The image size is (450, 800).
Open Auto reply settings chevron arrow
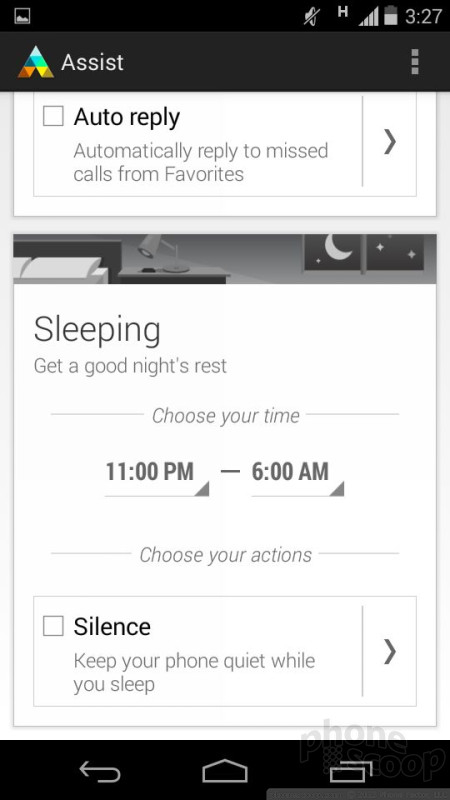coord(389,141)
